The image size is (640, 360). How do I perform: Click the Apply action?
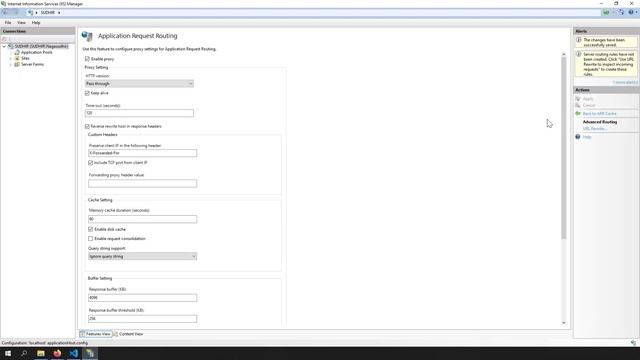[x=588, y=99]
